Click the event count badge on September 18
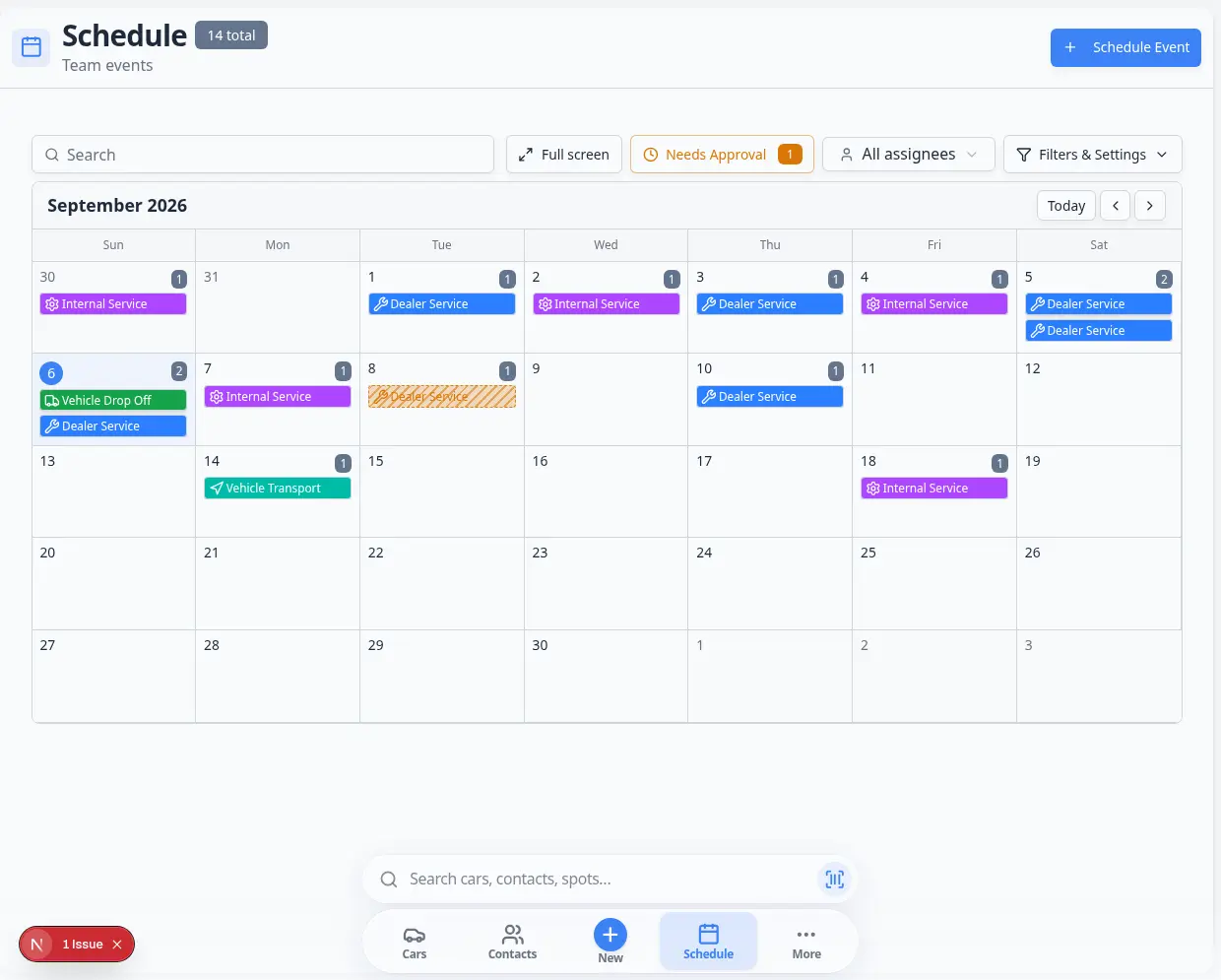 point(999,463)
